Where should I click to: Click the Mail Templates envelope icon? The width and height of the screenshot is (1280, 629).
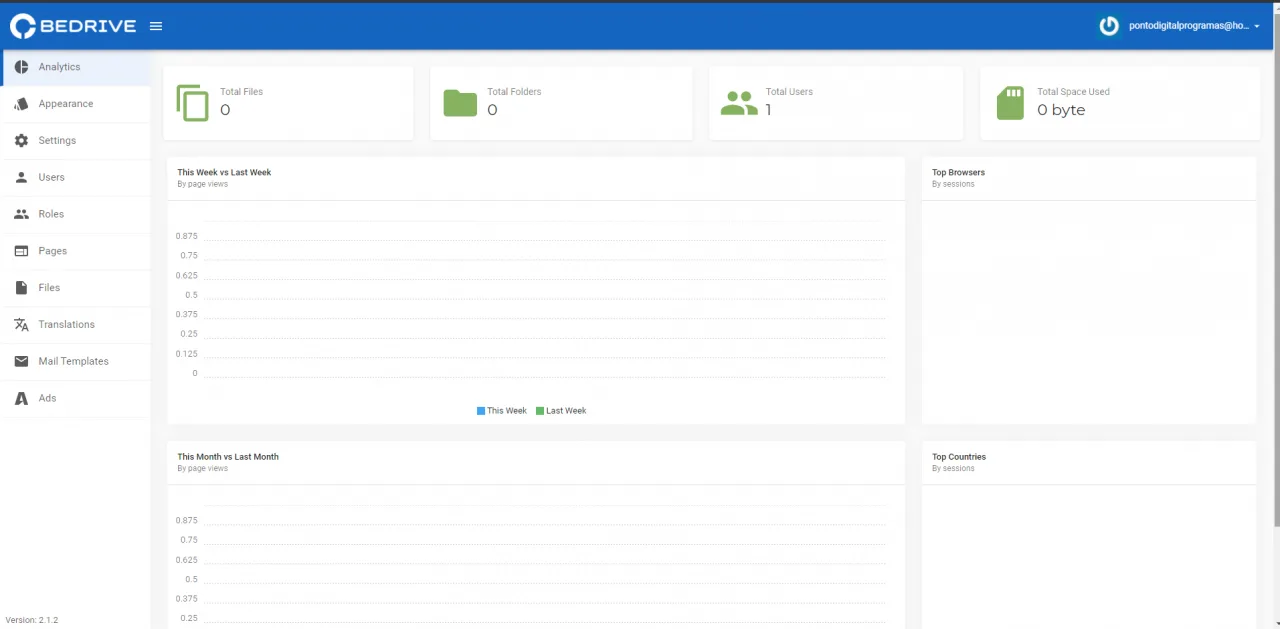point(21,361)
